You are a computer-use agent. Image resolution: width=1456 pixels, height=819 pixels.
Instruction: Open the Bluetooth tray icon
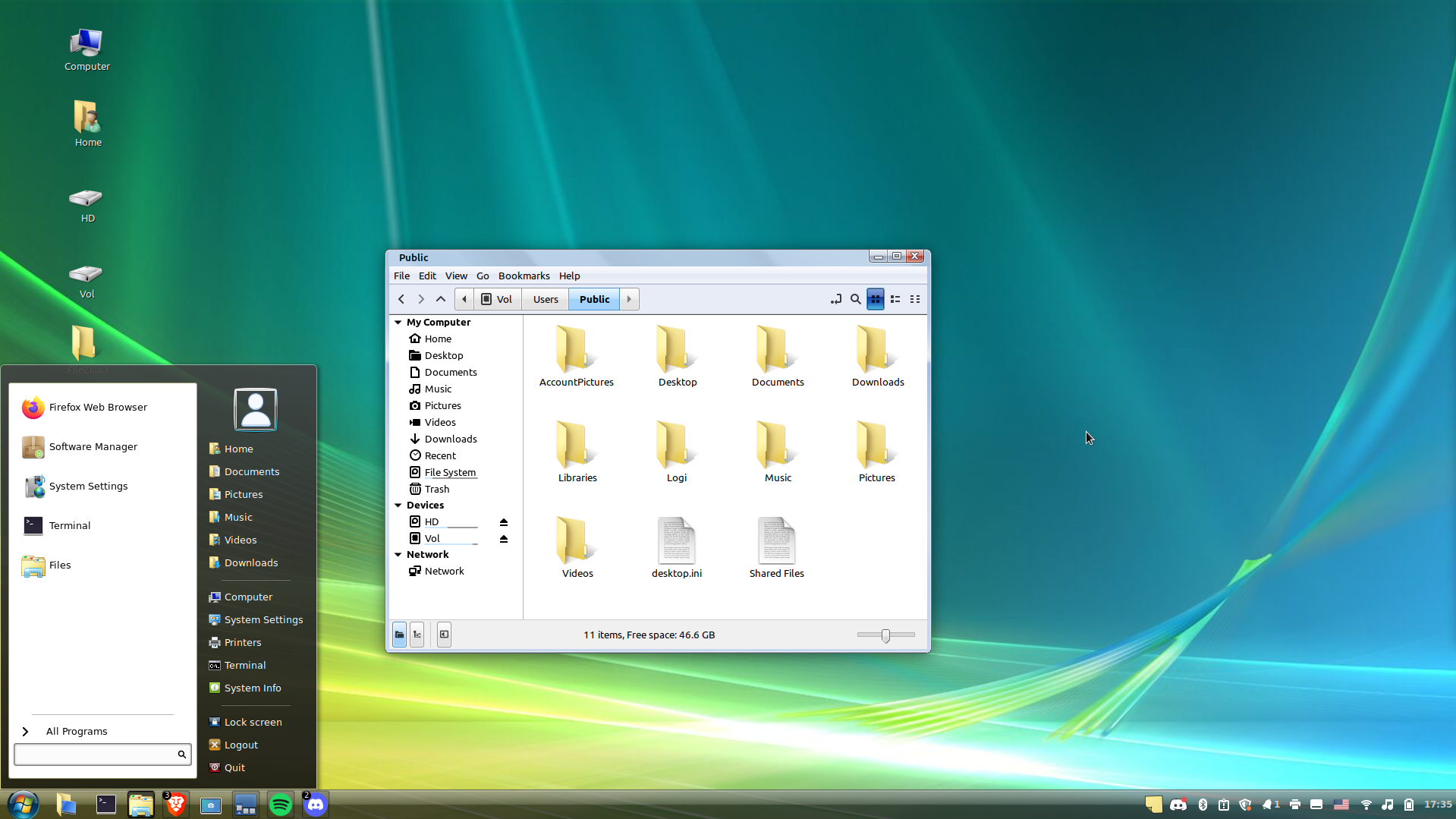coord(1203,805)
